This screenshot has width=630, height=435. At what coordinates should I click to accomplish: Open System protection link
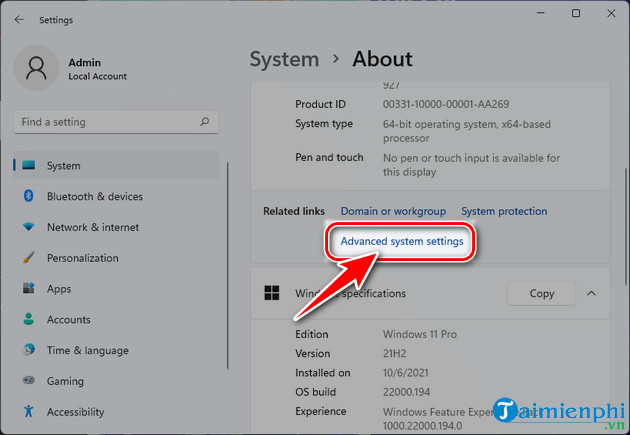(x=504, y=211)
